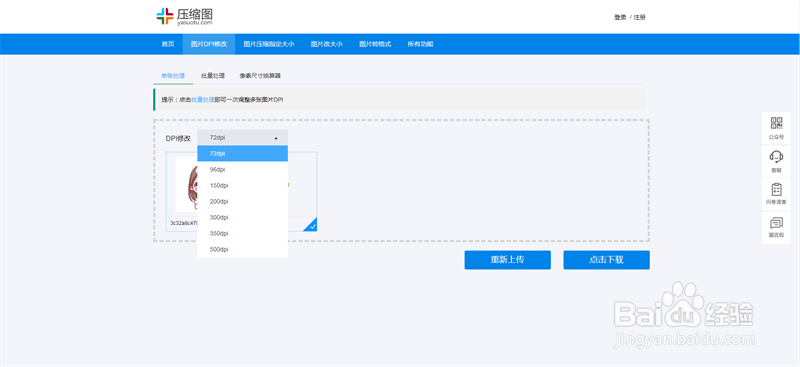Screen dimensions: 800x367
Task: Click the 注册 link
Action: [x=640, y=17]
